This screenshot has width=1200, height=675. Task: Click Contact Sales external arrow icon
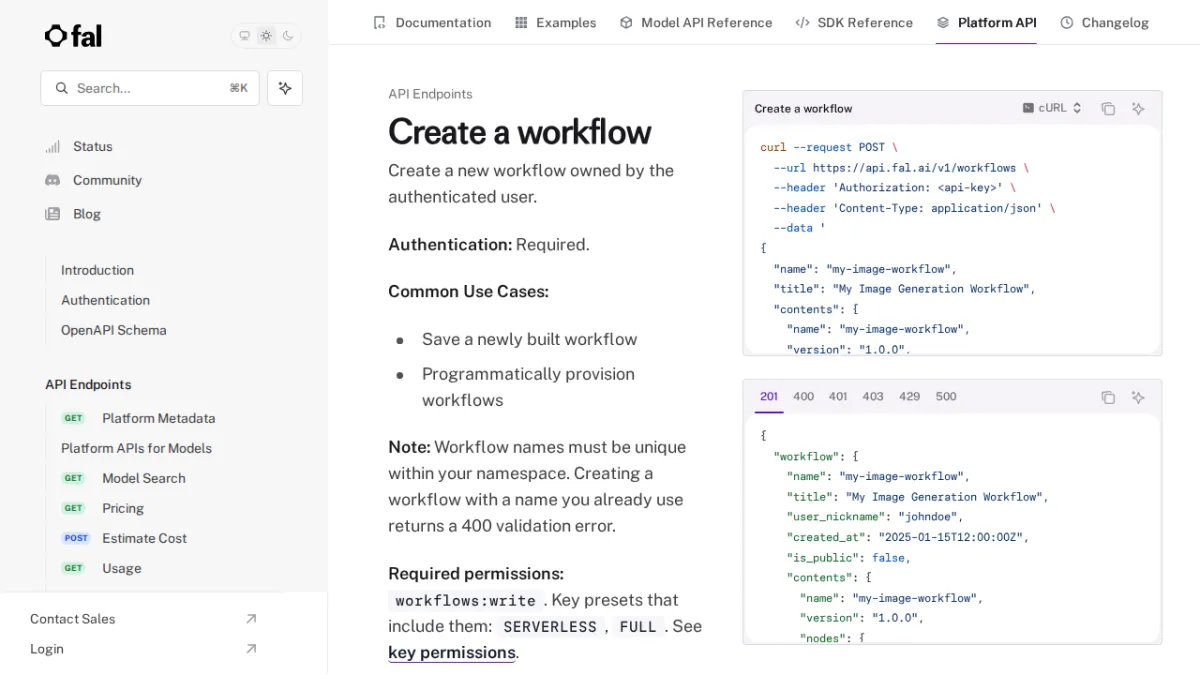(251, 619)
